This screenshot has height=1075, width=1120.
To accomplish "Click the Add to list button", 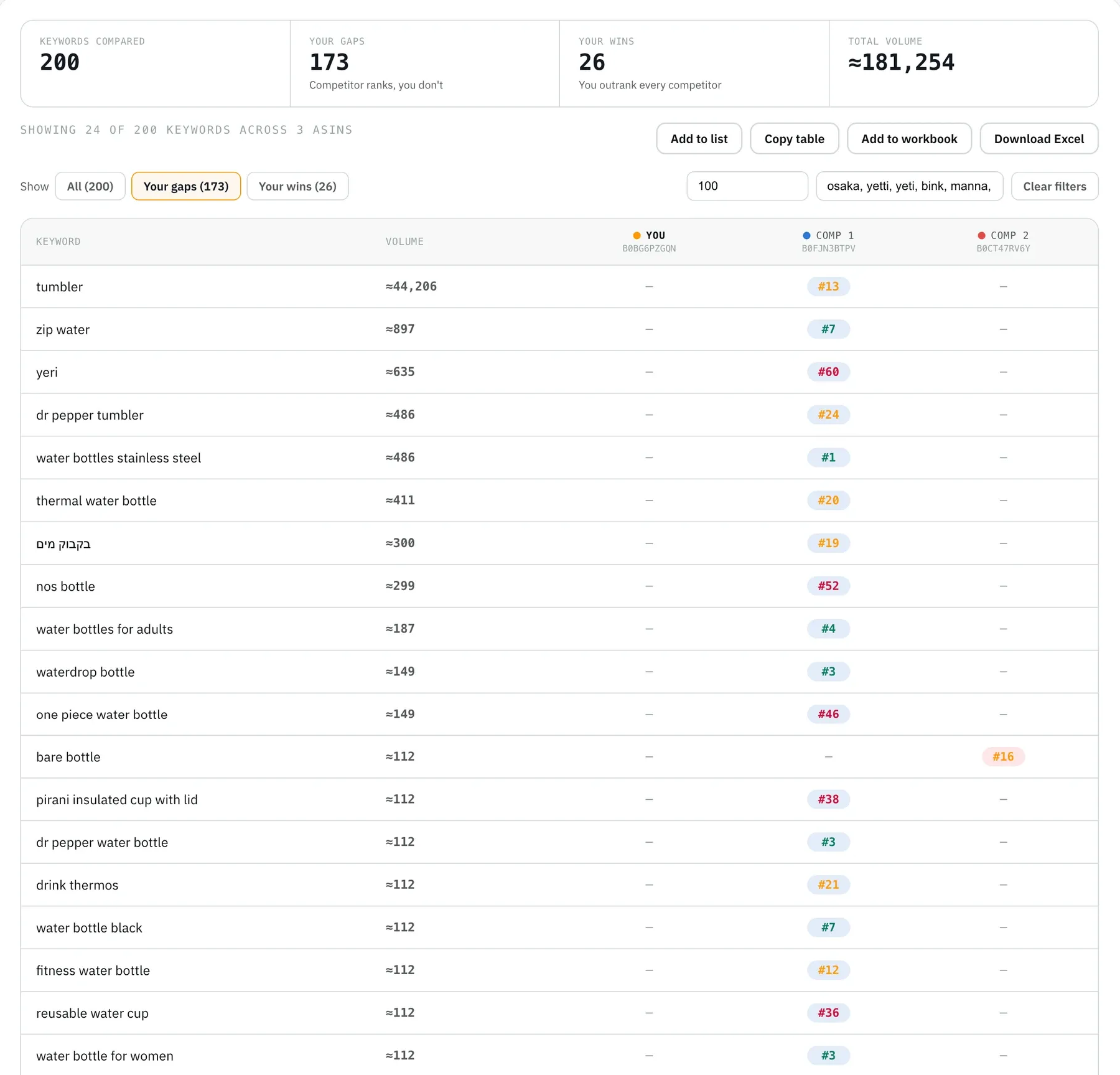I will click(x=699, y=139).
